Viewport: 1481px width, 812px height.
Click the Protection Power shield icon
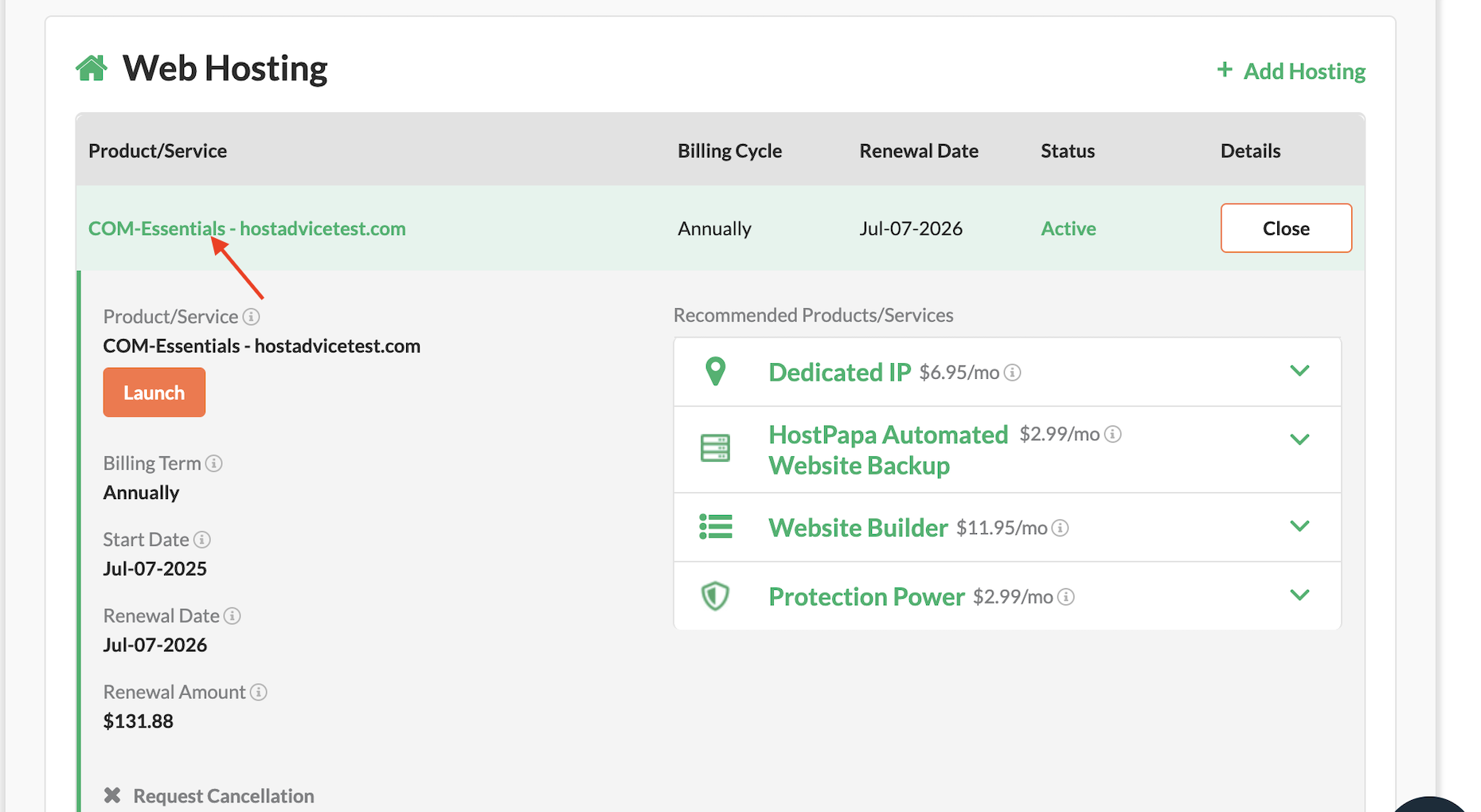715,596
